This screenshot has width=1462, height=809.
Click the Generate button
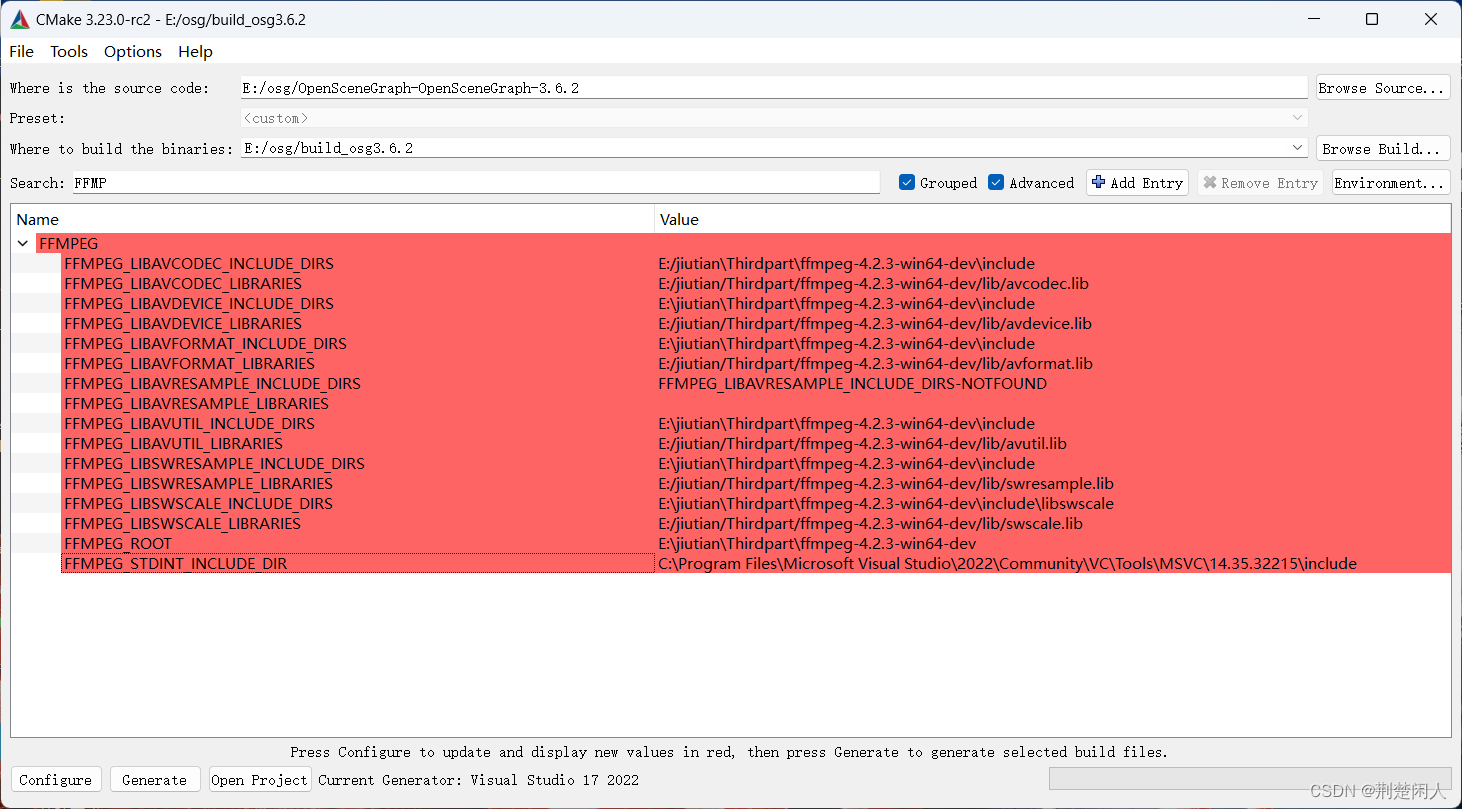154,780
